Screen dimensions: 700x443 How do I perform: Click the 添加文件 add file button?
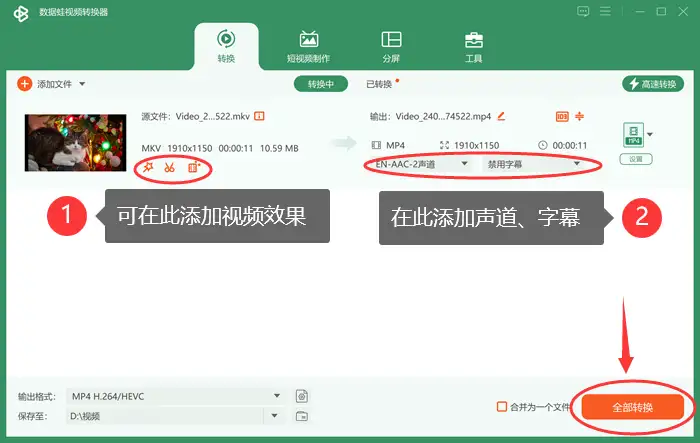(45, 84)
